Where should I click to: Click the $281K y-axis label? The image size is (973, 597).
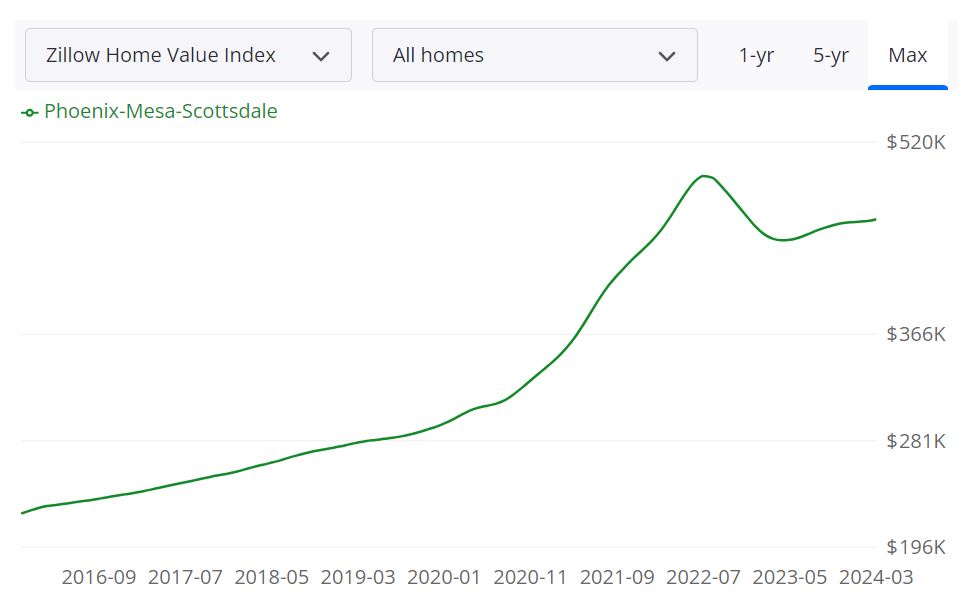[x=916, y=441]
